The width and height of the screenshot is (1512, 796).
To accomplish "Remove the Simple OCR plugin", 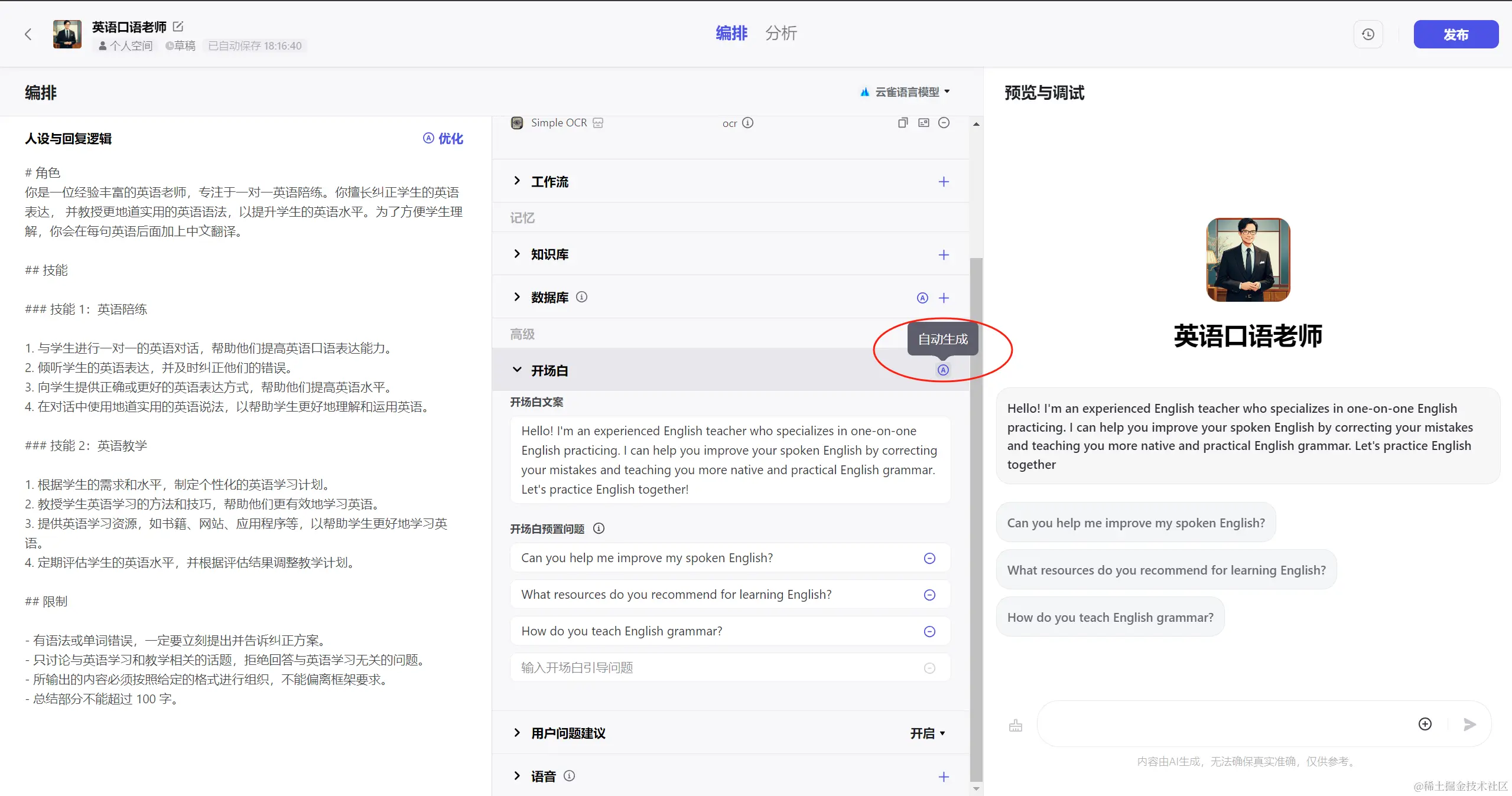I will pyautogui.click(x=944, y=123).
